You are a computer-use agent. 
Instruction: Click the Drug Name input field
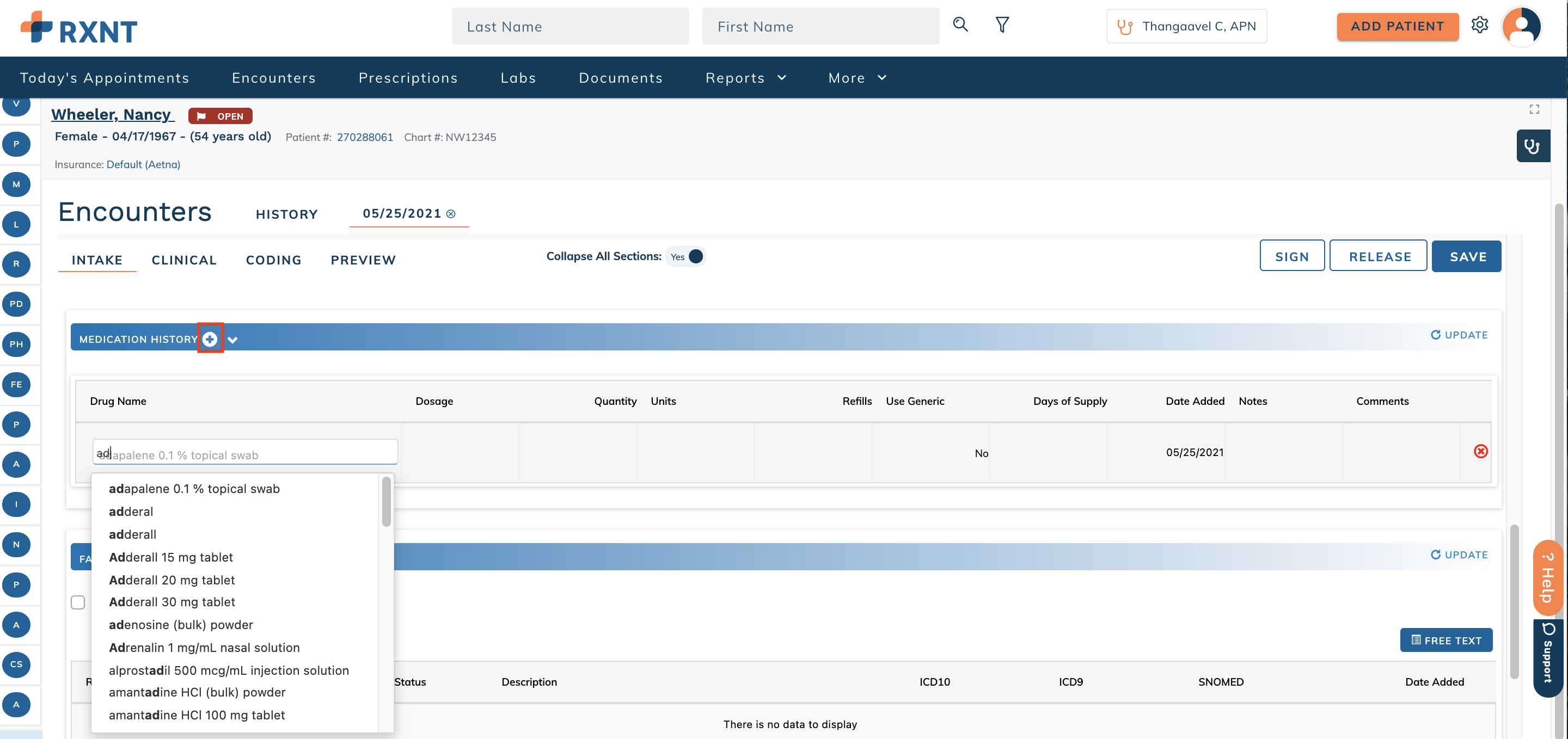[246, 453]
